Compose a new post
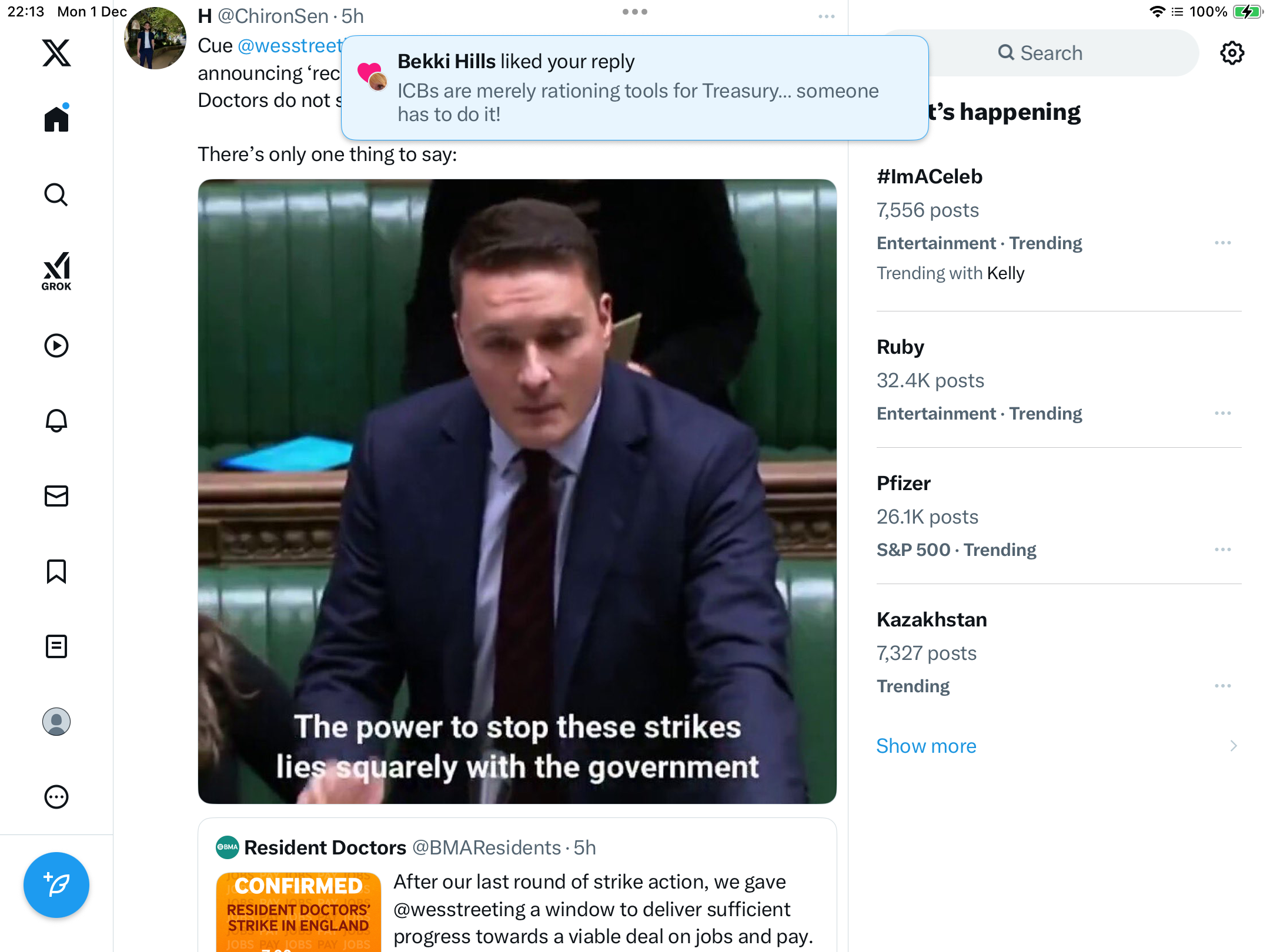Image resolution: width=1270 pixels, height=952 pixels. coord(56,885)
